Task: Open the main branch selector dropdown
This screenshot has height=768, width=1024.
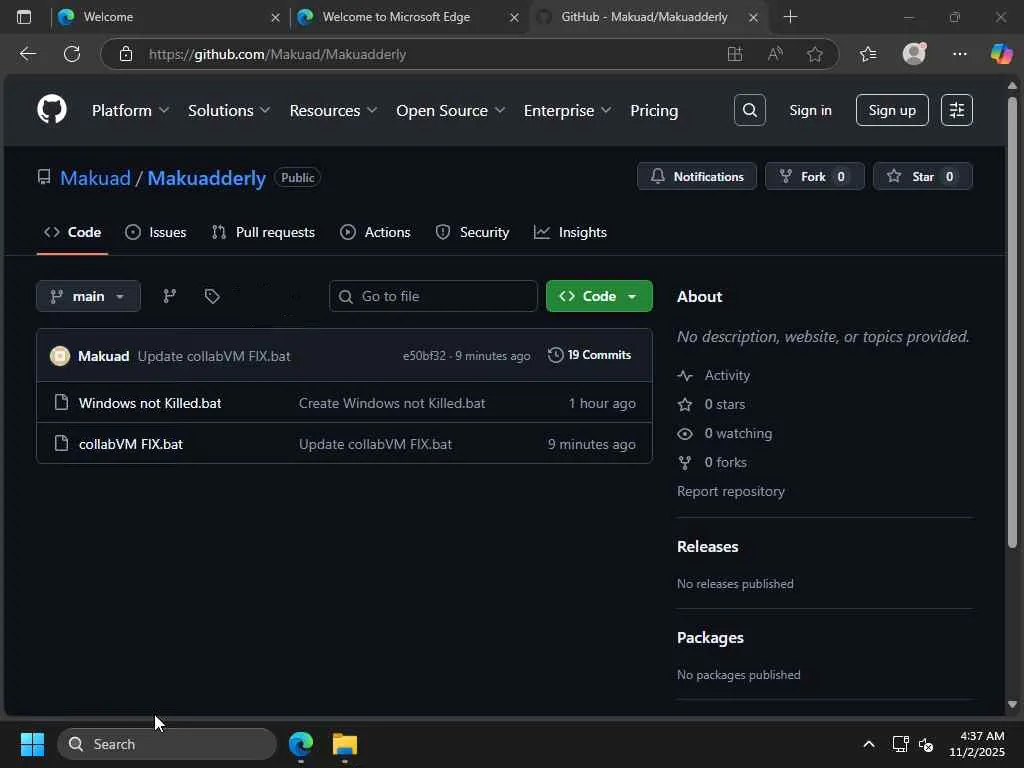Action: 88,296
